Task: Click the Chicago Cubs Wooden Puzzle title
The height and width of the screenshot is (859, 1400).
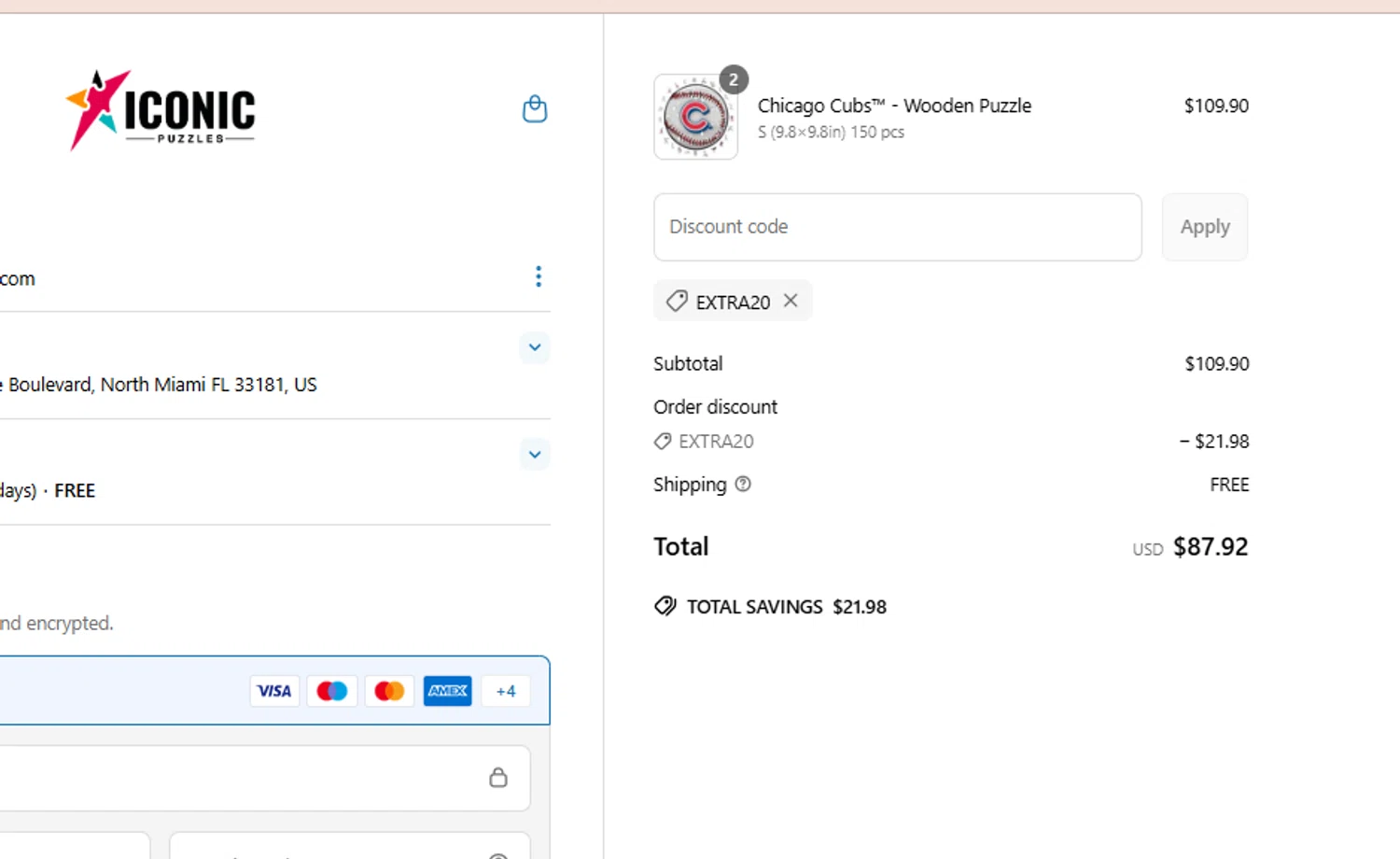Action: point(894,106)
